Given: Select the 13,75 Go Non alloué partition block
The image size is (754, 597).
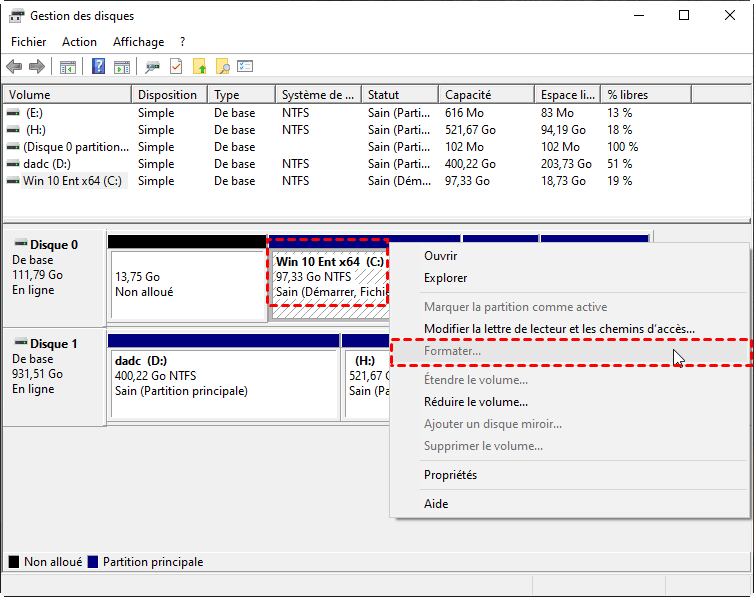Looking at the screenshot, I should (x=186, y=284).
